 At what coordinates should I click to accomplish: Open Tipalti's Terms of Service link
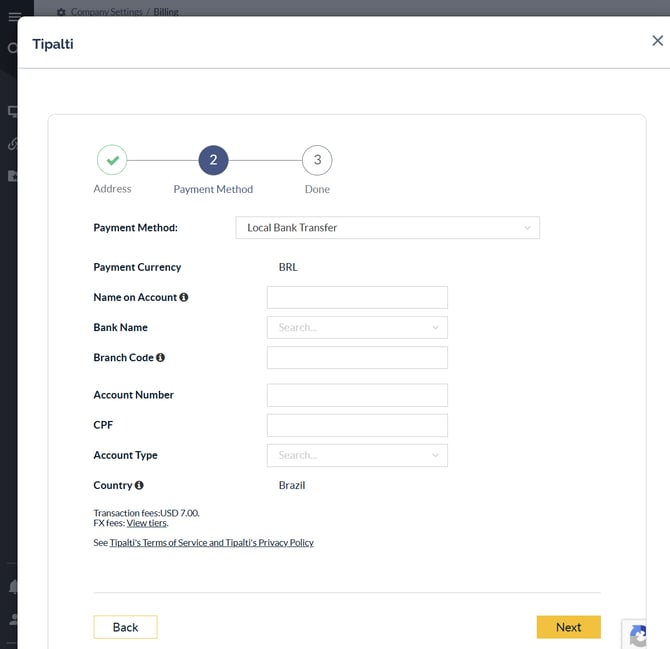(x=212, y=542)
